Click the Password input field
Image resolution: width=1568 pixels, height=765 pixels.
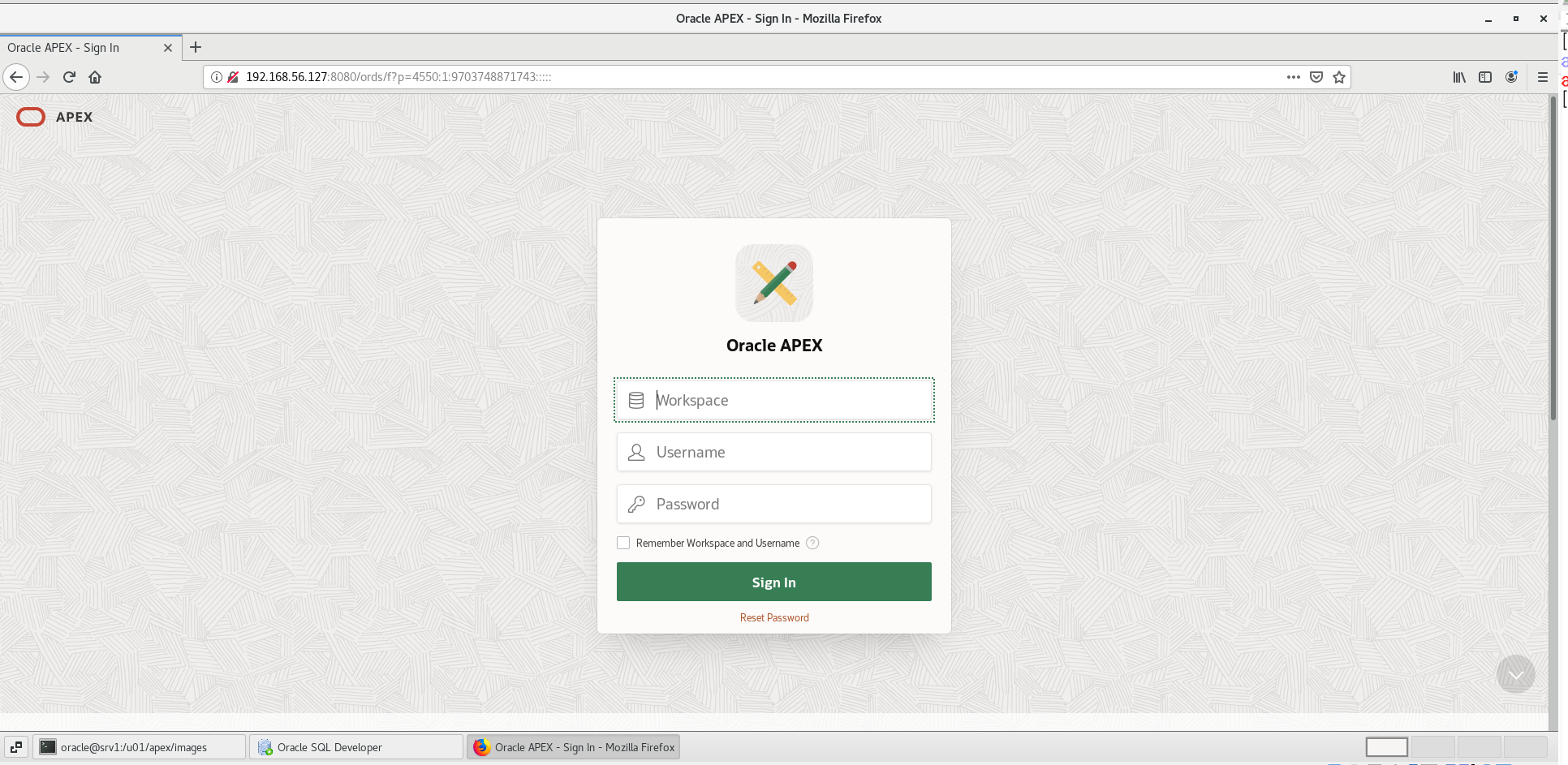tap(774, 504)
